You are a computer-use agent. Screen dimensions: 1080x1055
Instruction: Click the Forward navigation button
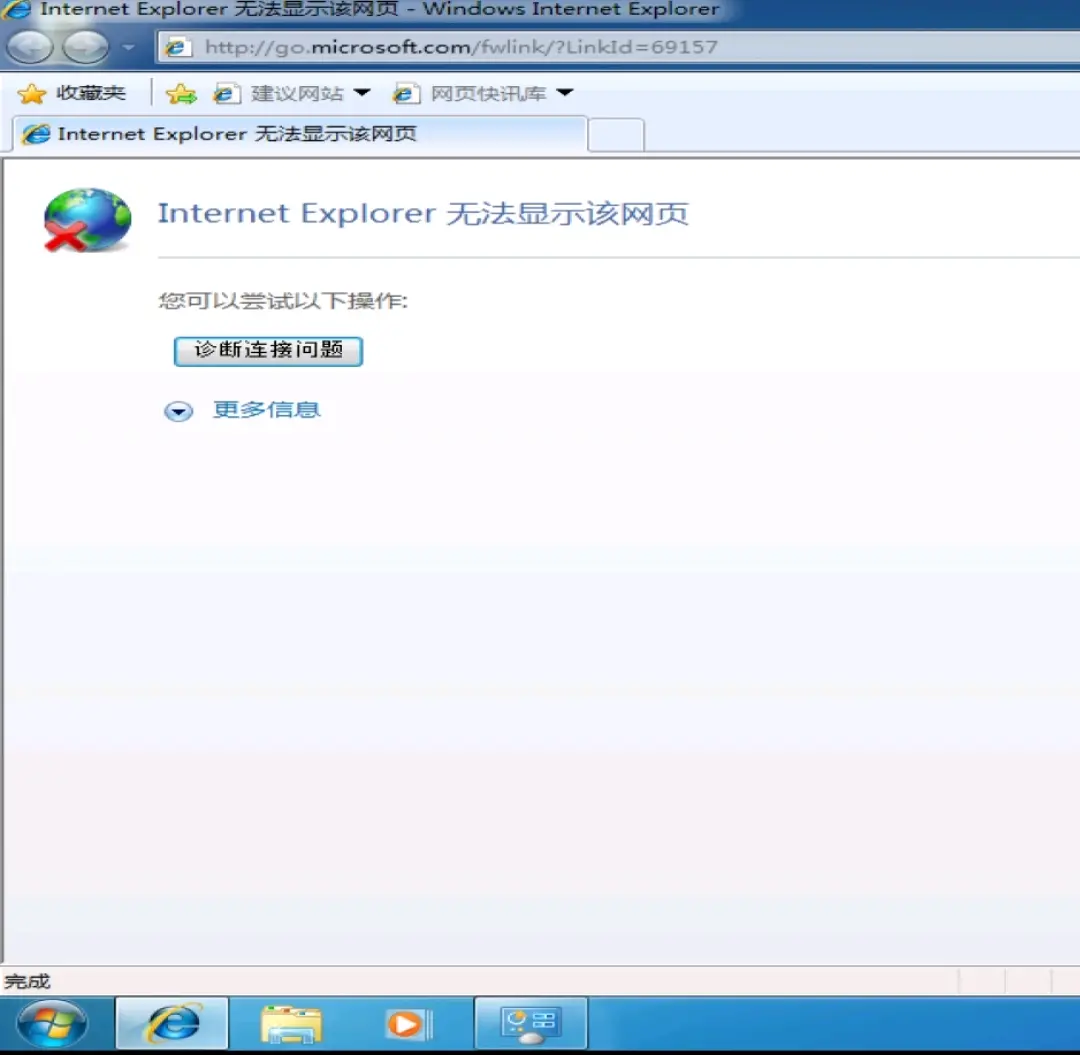[85, 47]
